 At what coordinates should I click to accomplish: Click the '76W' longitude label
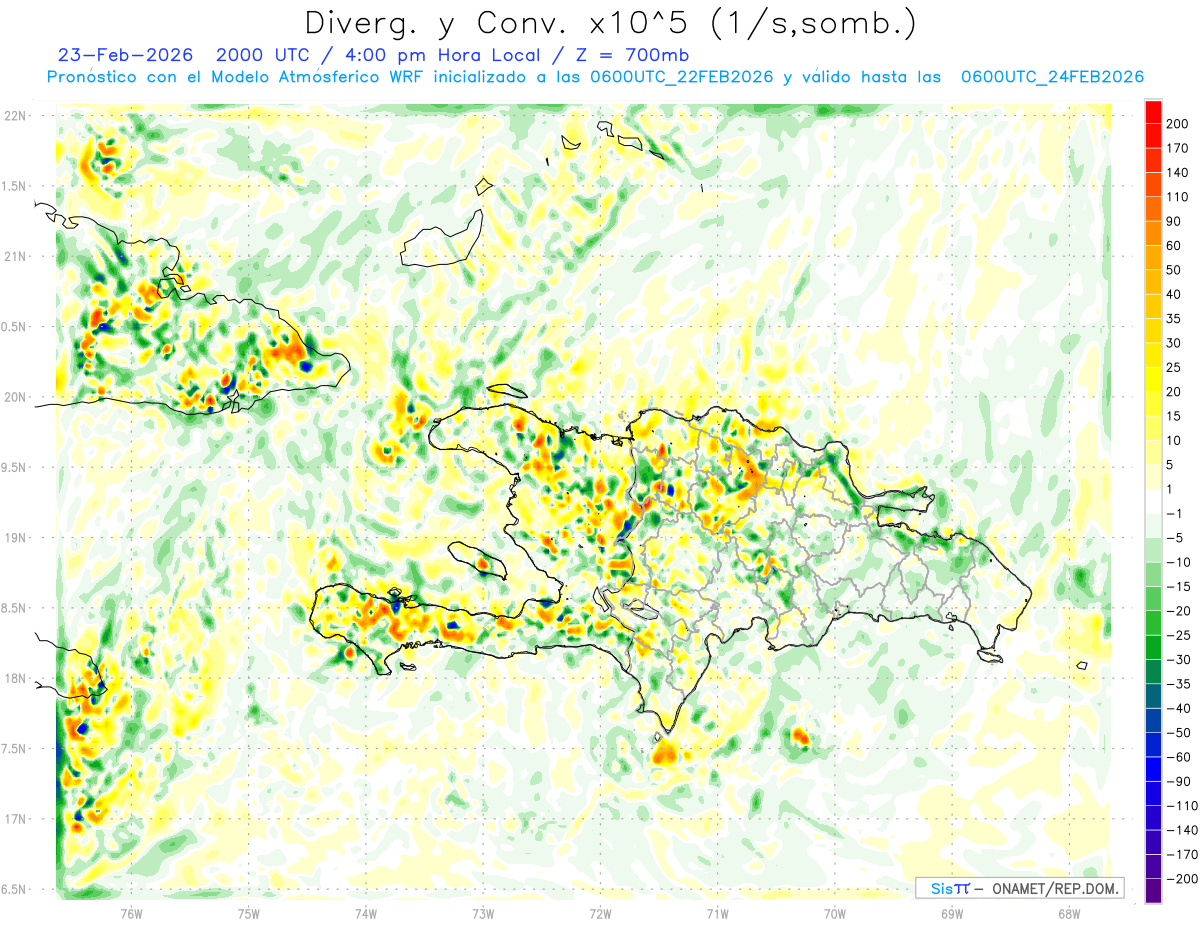131,913
